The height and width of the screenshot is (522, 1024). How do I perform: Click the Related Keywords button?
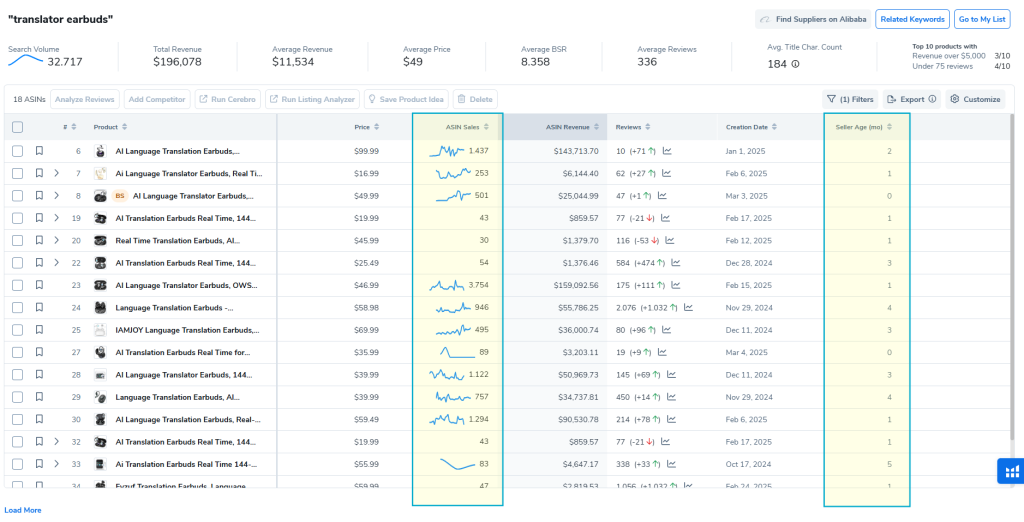coord(911,19)
